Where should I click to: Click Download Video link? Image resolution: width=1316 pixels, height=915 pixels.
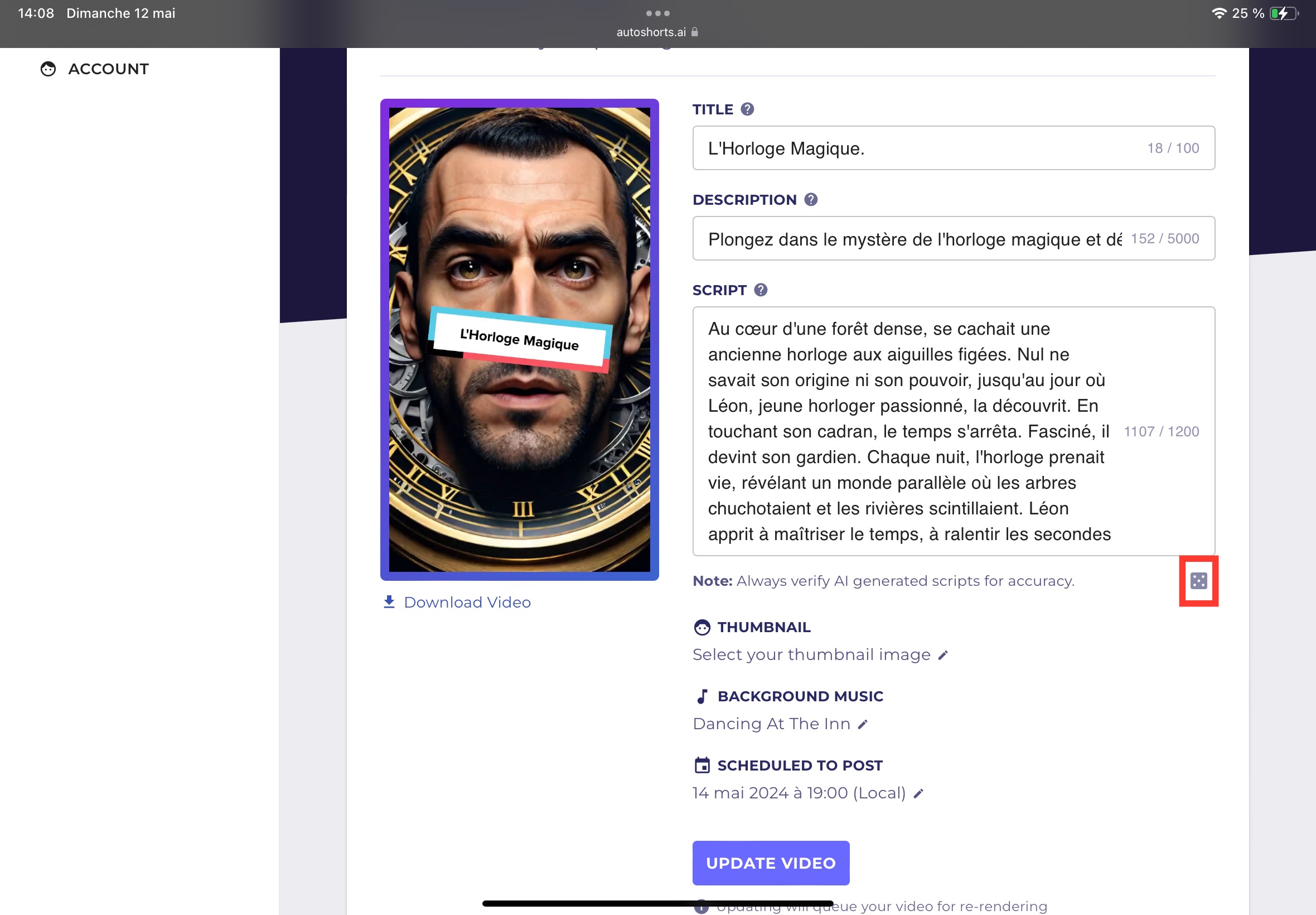point(456,603)
